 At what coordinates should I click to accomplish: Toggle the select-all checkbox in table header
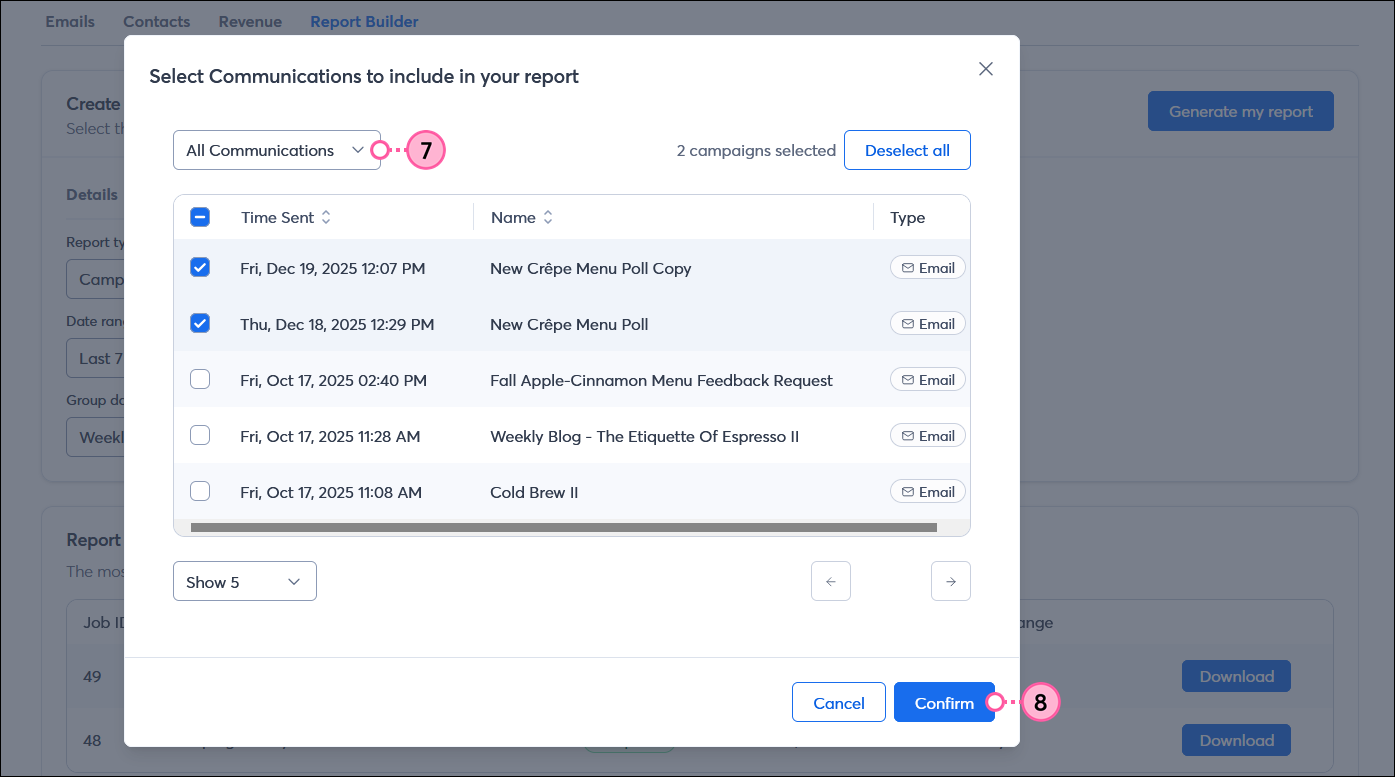pyautogui.click(x=200, y=216)
